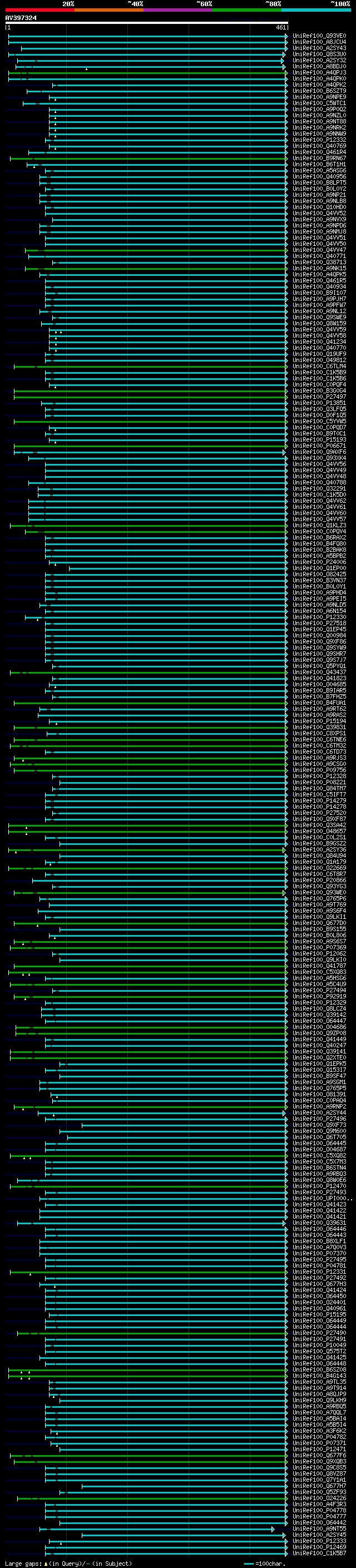The width and height of the screenshot is (356, 1568).
Task: Open hit UniRef100_A8BDJ0
Action: pyautogui.click(x=319, y=66)
